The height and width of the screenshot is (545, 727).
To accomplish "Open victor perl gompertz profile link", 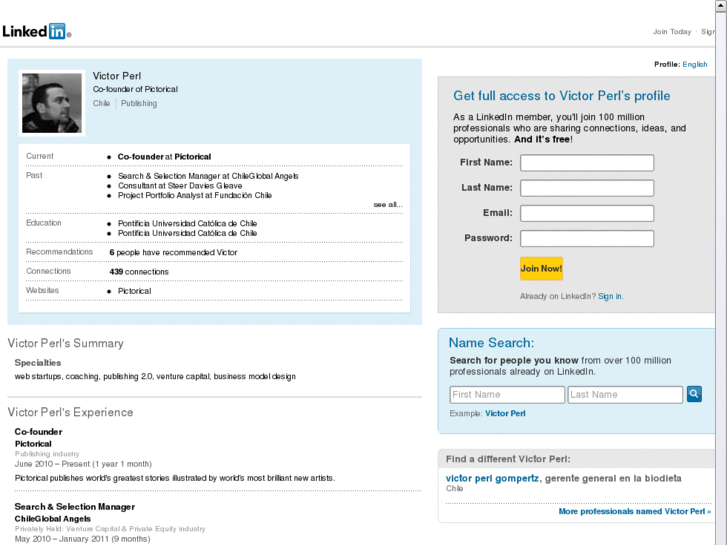I will pos(492,478).
